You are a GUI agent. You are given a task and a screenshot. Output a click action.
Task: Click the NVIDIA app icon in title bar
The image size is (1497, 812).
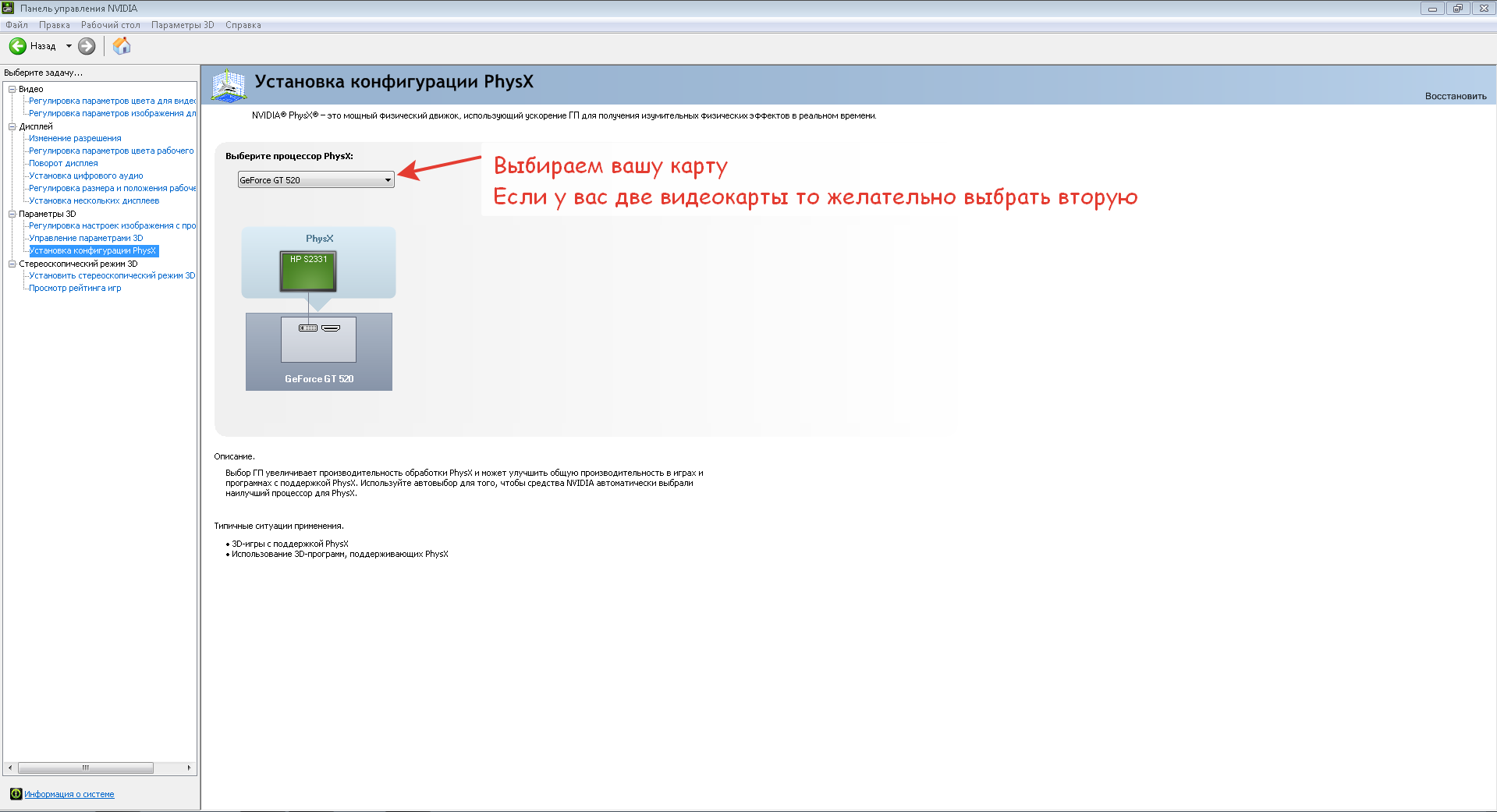9,8
